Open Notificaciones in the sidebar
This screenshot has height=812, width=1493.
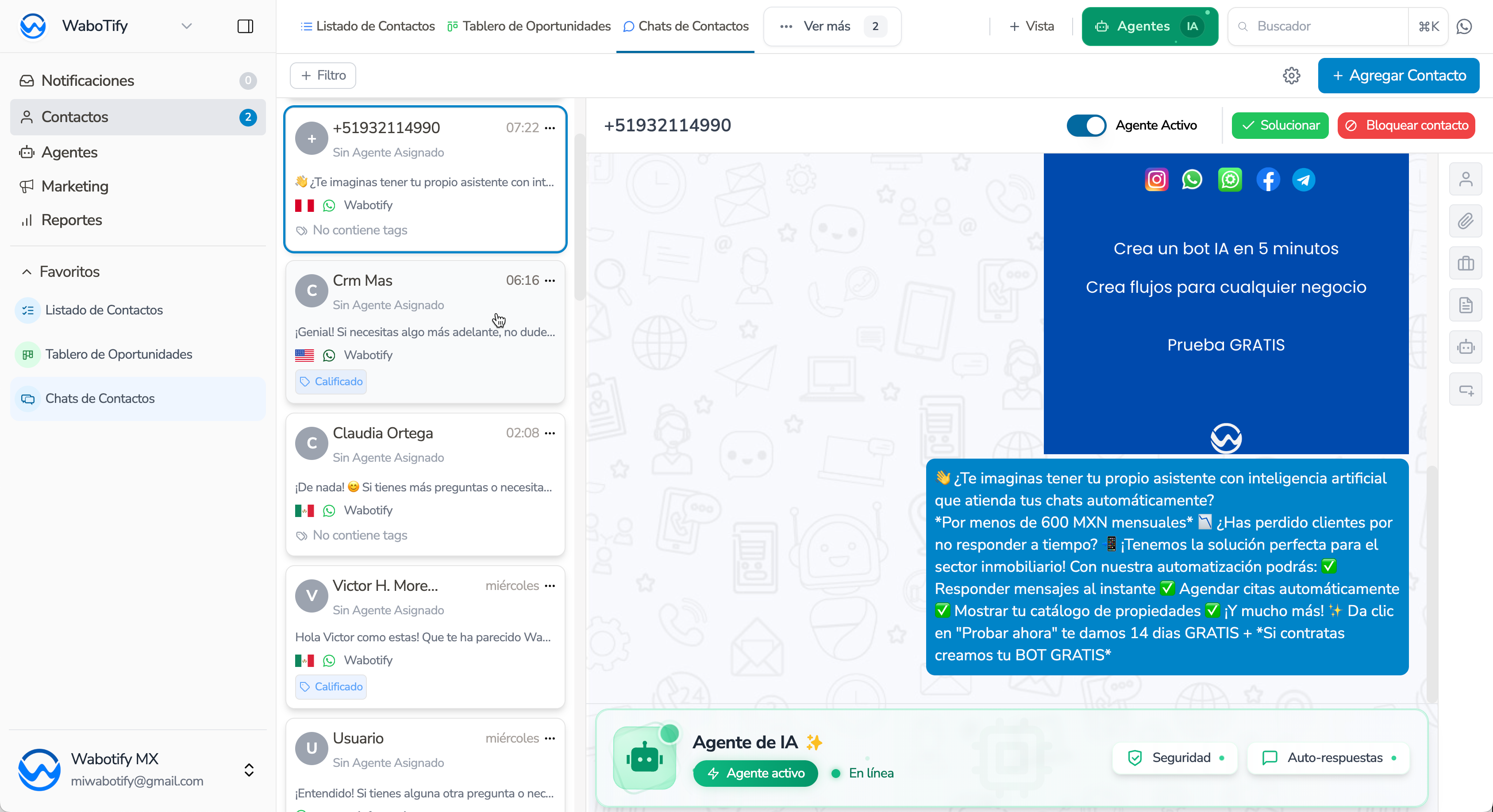point(138,80)
